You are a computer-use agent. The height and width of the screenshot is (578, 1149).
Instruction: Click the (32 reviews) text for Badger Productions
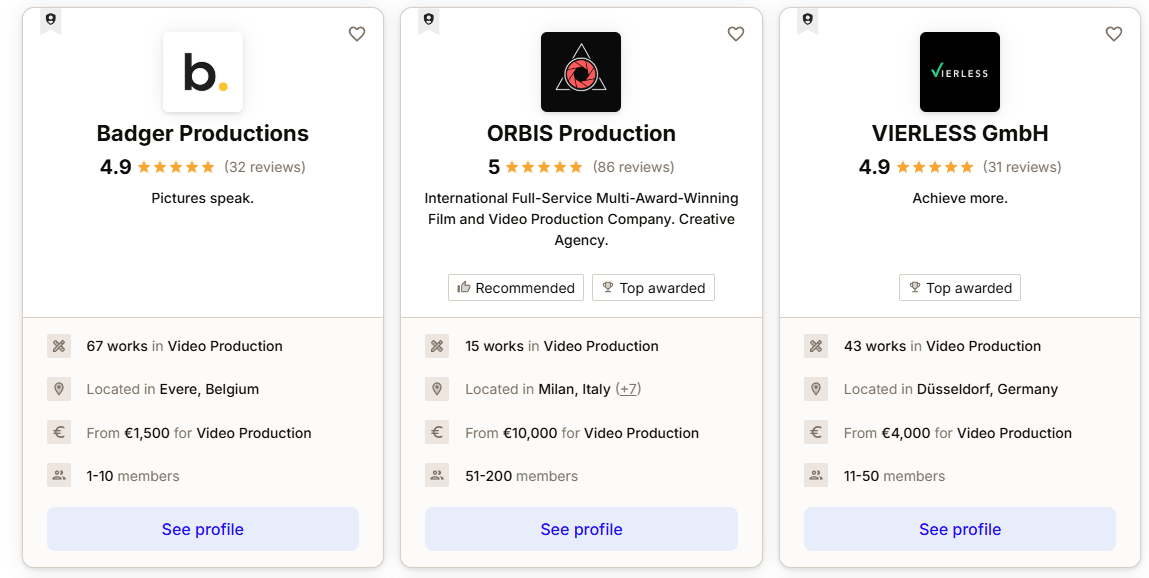(x=265, y=167)
